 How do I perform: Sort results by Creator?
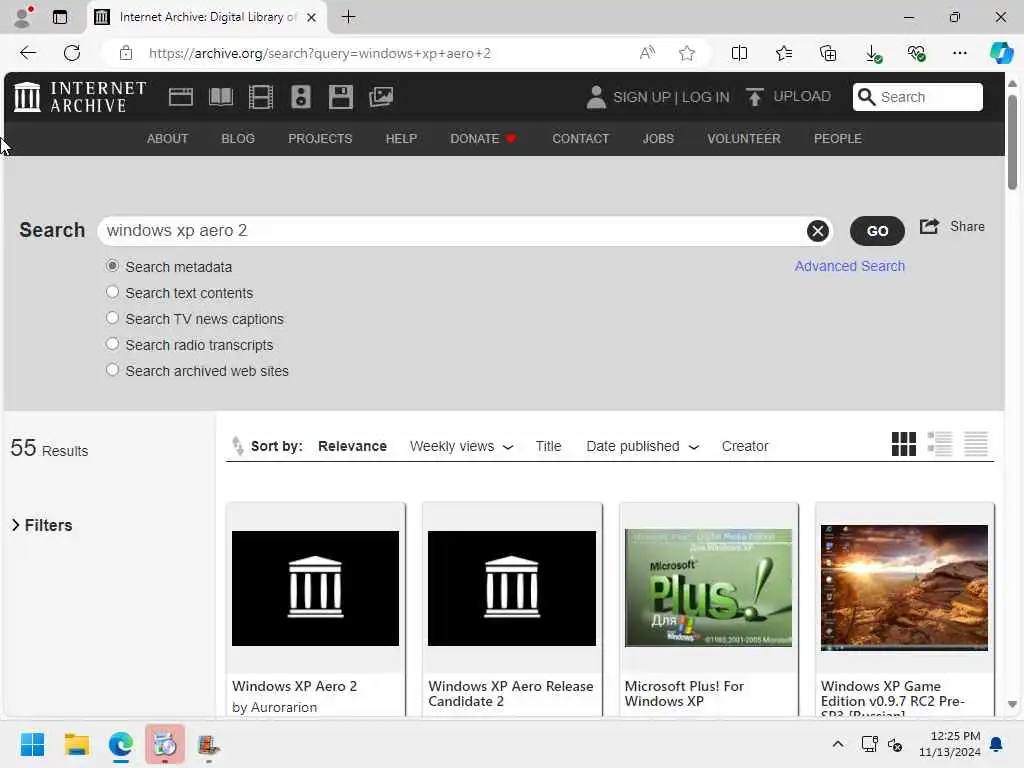coord(744,446)
